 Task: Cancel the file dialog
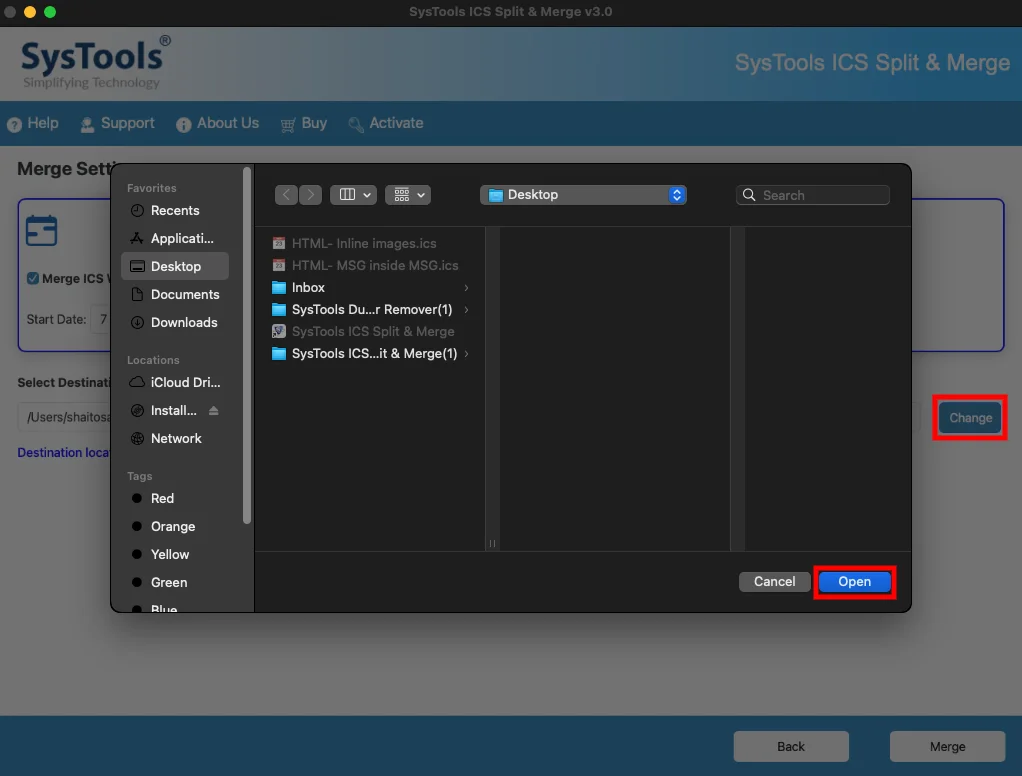[x=774, y=582]
